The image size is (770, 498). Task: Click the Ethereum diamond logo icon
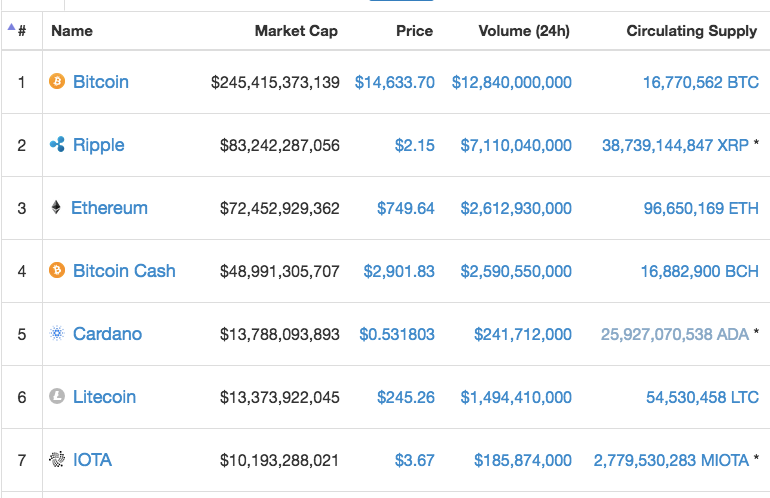[56, 207]
